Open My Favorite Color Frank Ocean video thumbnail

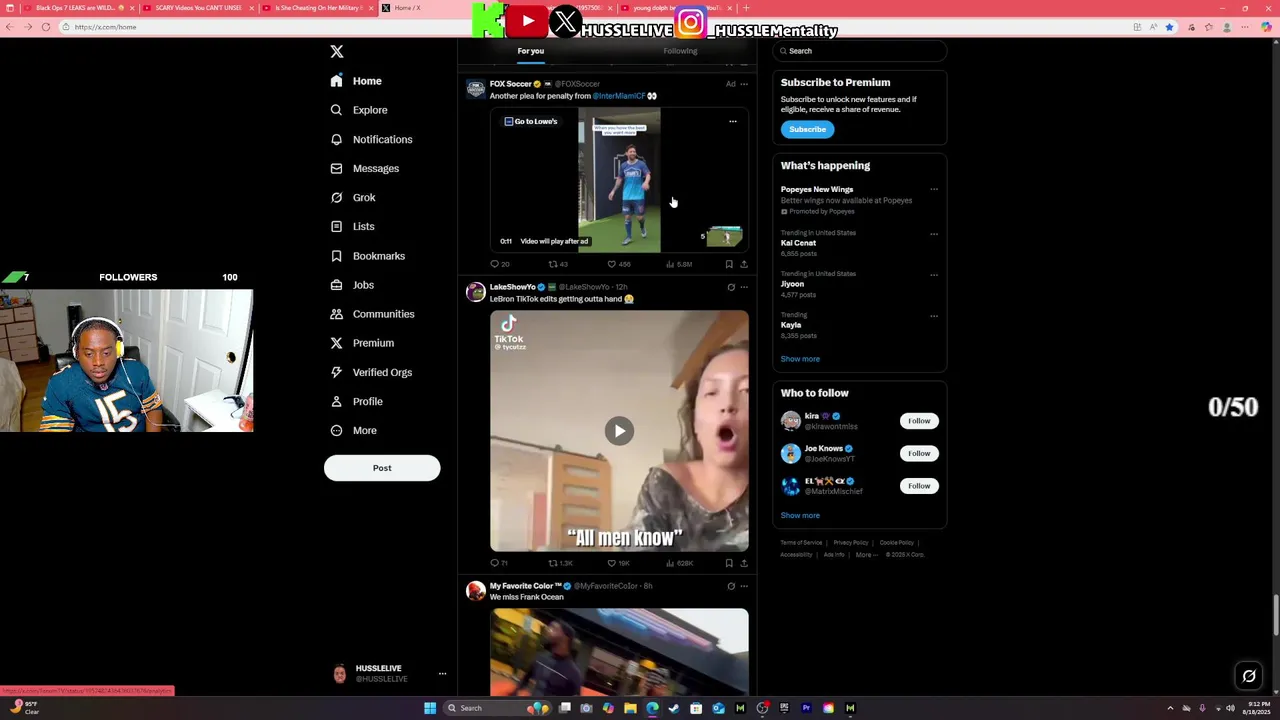tap(619, 651)
